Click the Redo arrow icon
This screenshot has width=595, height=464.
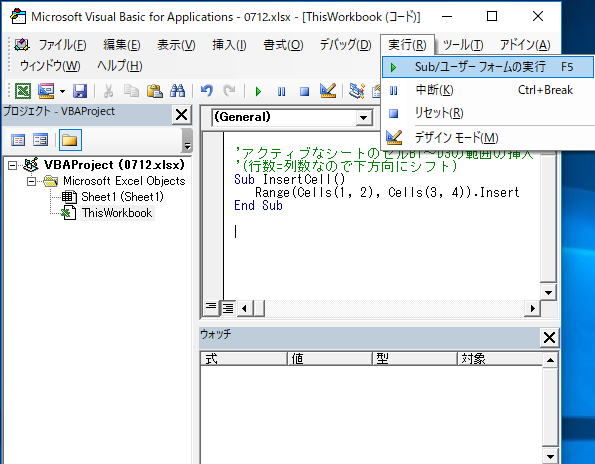229,91
